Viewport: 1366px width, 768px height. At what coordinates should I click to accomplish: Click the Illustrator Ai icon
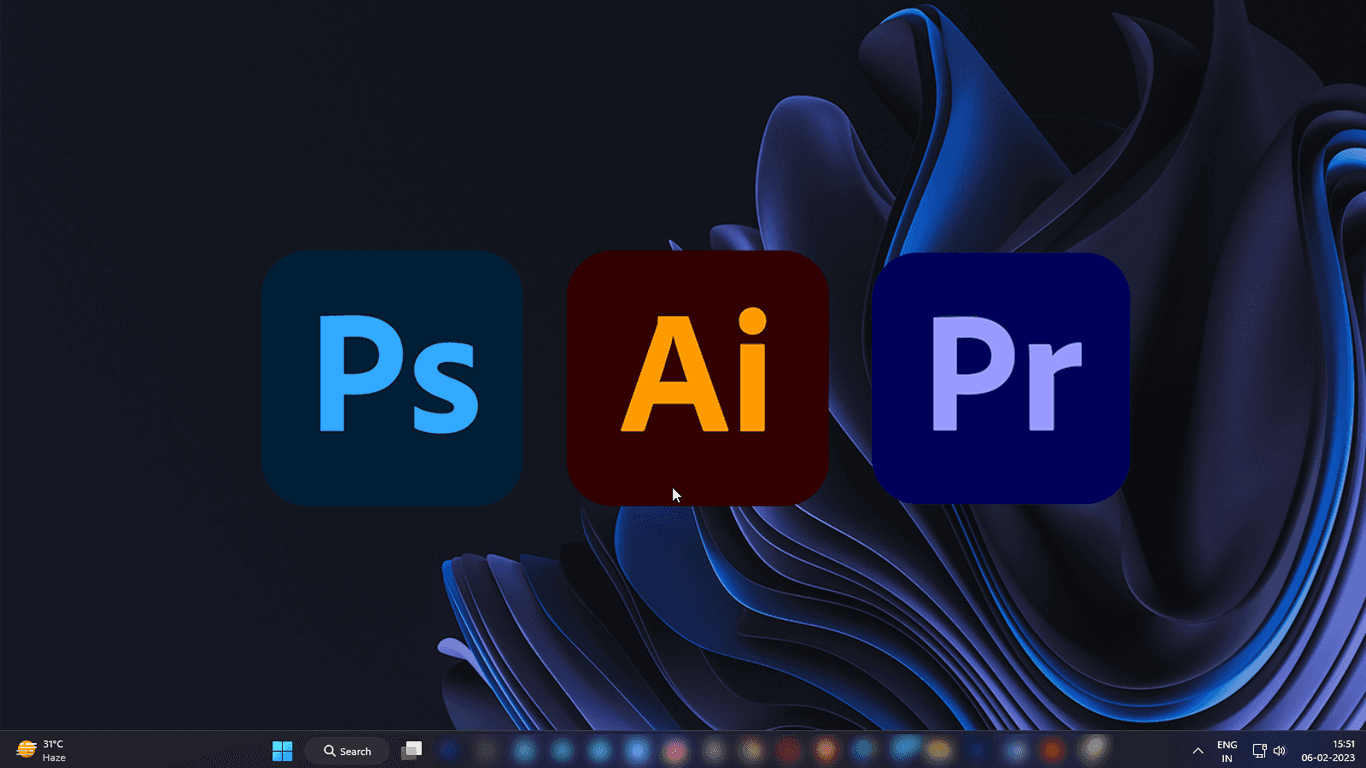point(697,377)
